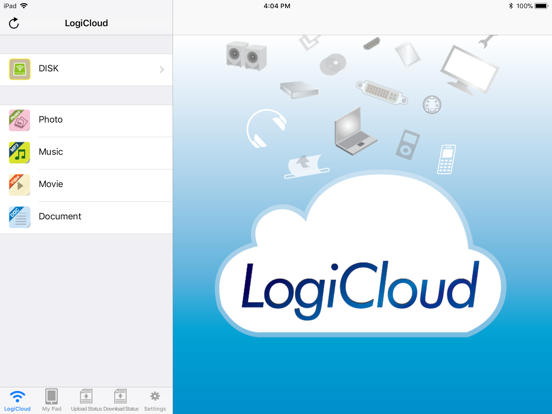Viewport: 552px width, 414px height.
Task: Open the Upload Status tab
Action: pos(86,401)
